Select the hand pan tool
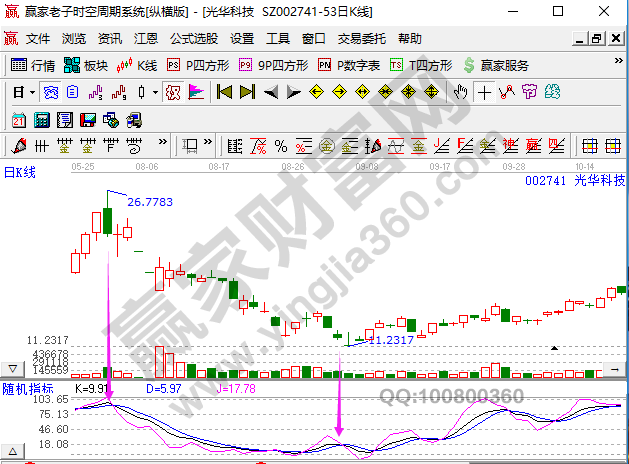629x464 pixels. (x=460, y=93)
